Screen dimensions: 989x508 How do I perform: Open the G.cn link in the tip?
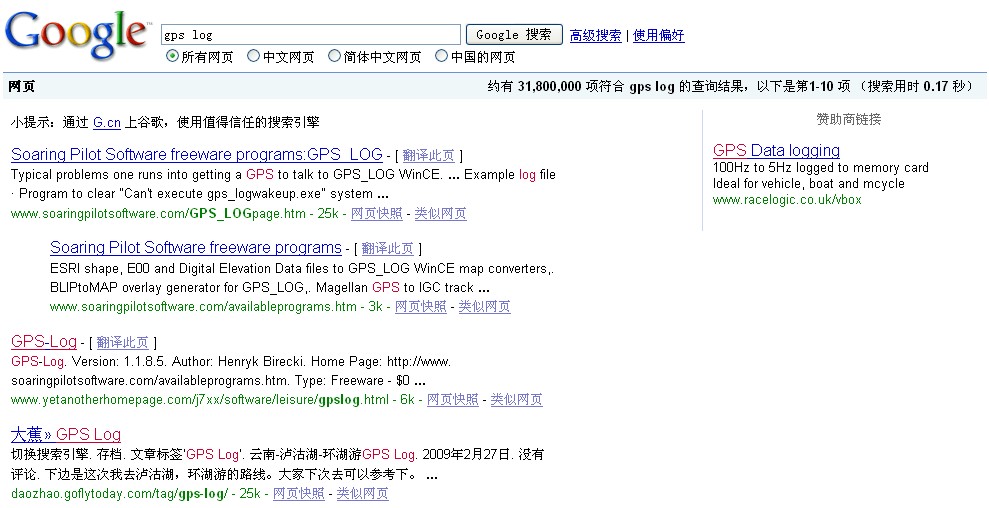point(107,122)
